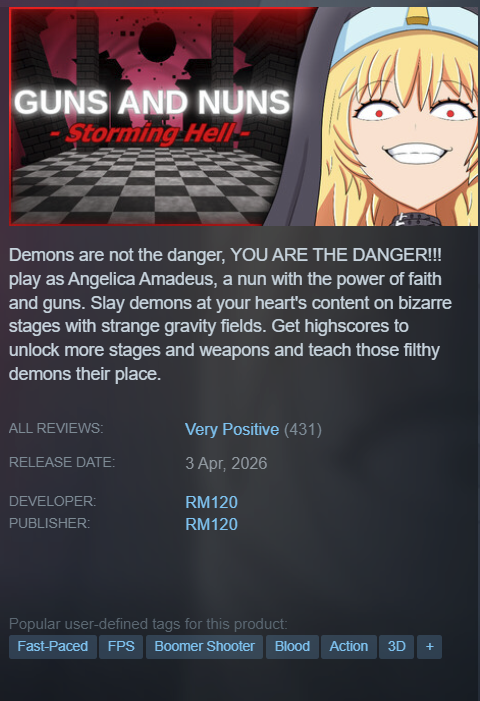
Task: Select the FPS tag
Action: (121, 646)
